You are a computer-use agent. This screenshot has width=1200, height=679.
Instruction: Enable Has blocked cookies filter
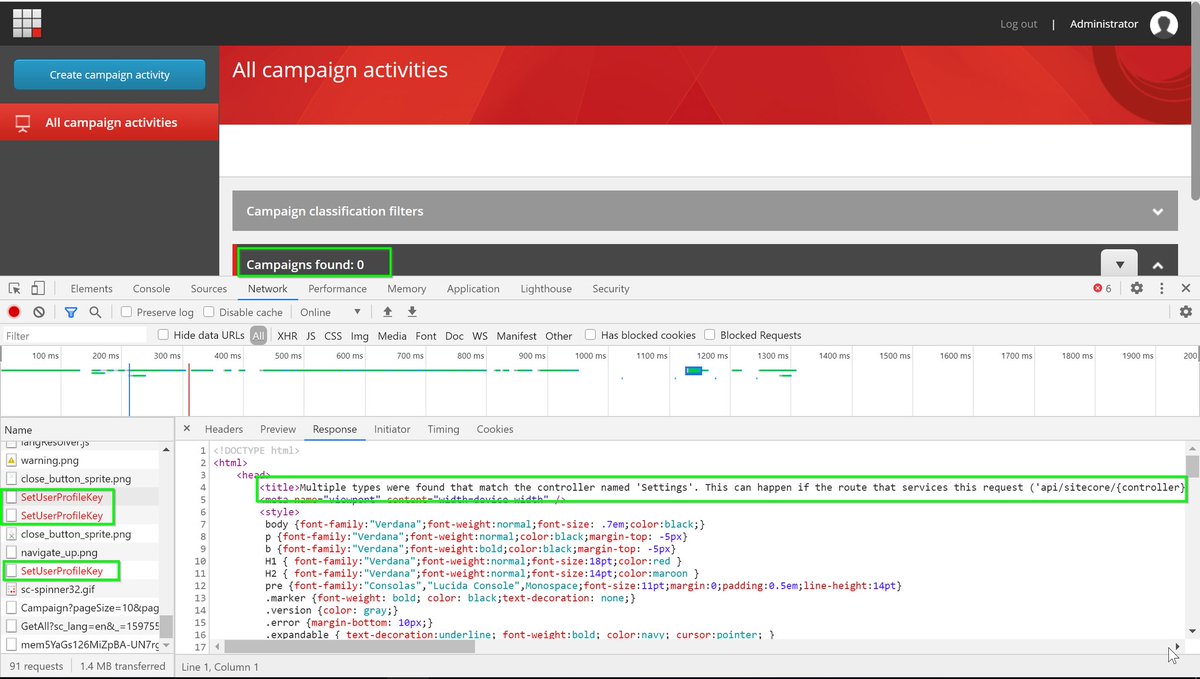coord(591,335)
